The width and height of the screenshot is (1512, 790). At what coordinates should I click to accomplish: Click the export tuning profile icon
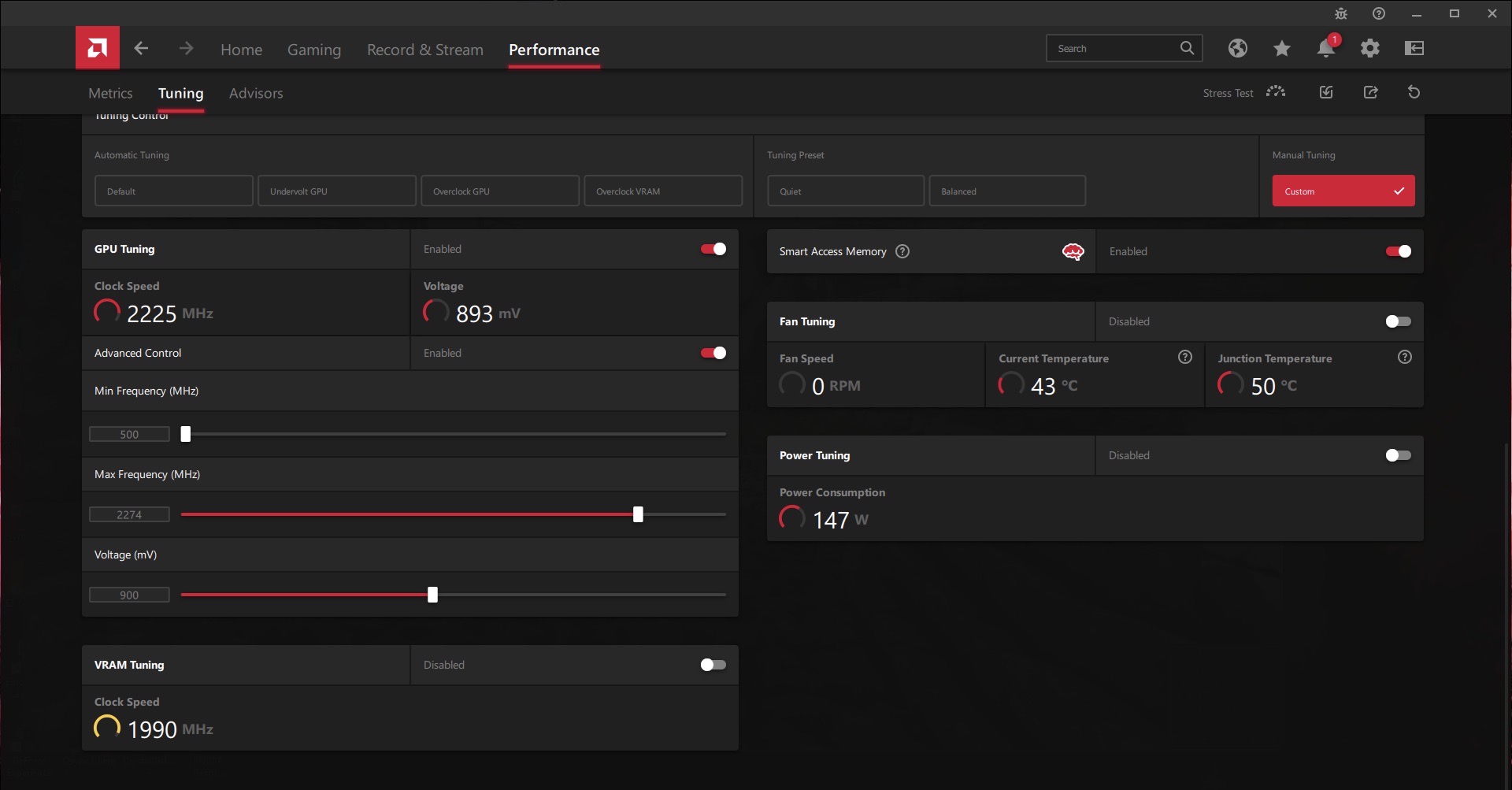coord(1371,92)
